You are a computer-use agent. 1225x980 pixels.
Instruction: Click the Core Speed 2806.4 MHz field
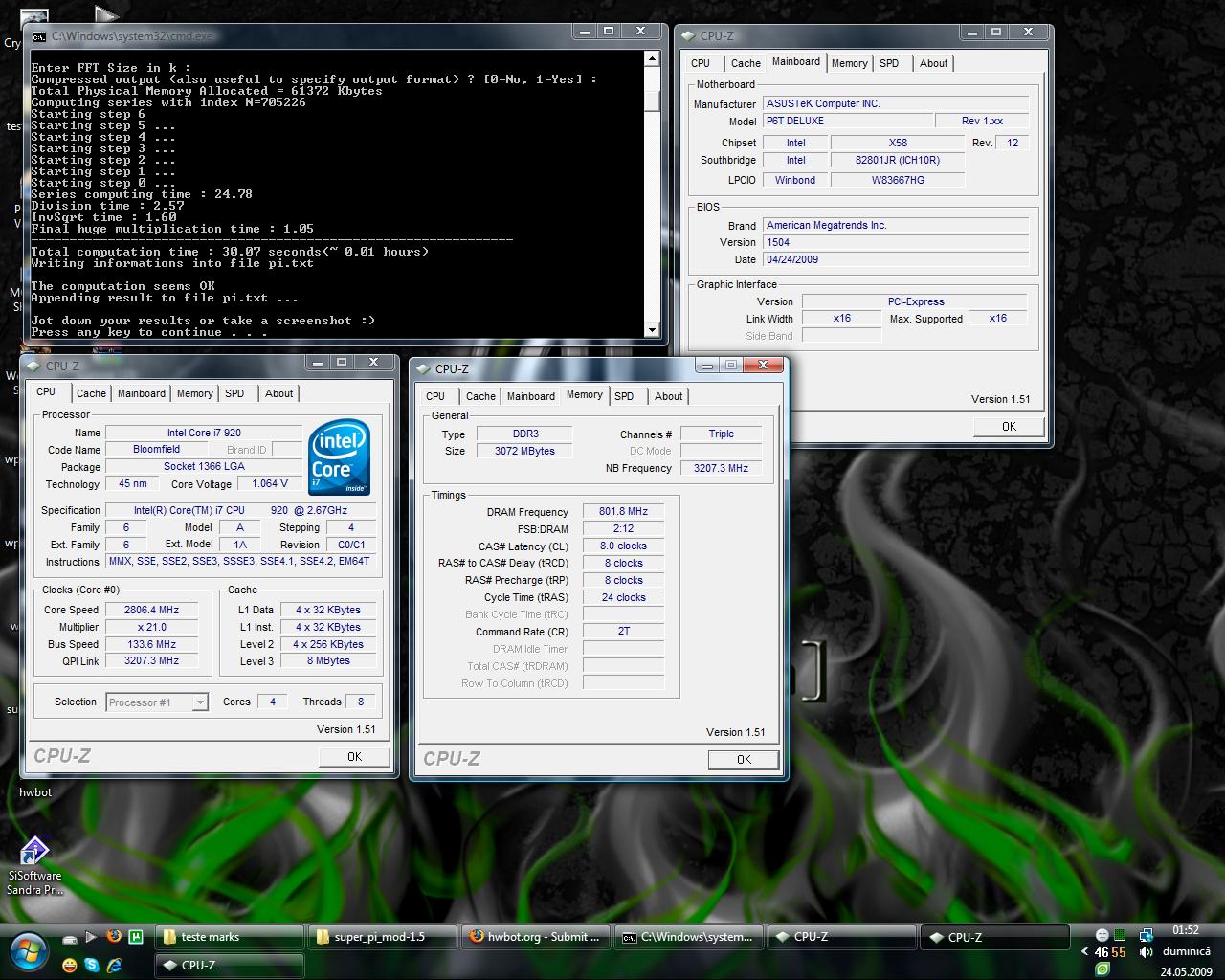(151, 610)
